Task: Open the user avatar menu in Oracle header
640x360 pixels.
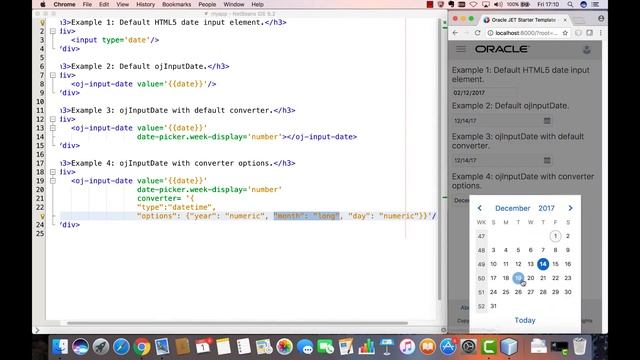Action: [587, 50]
